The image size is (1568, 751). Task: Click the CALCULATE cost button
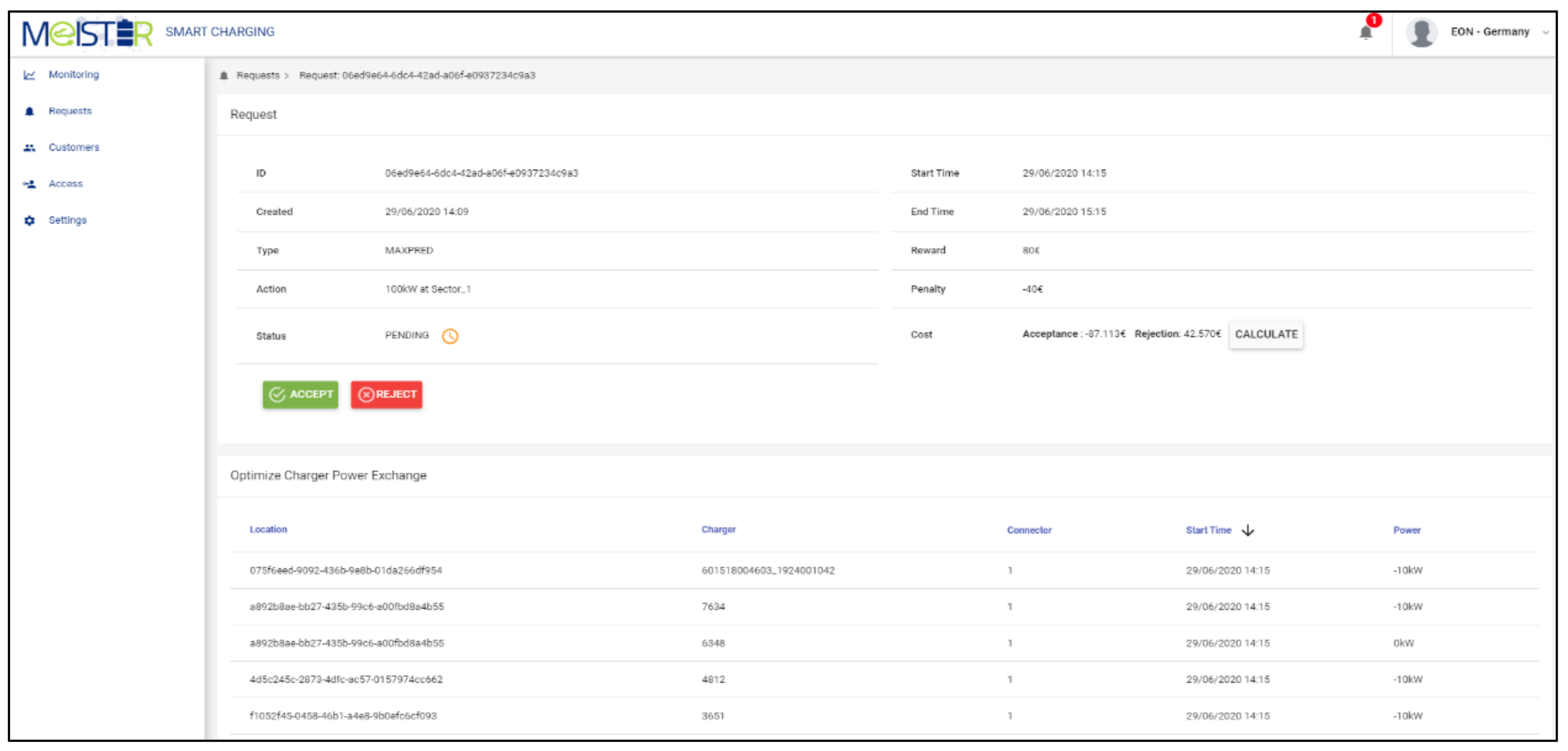pyautogui.click(x=1266, y=334)
